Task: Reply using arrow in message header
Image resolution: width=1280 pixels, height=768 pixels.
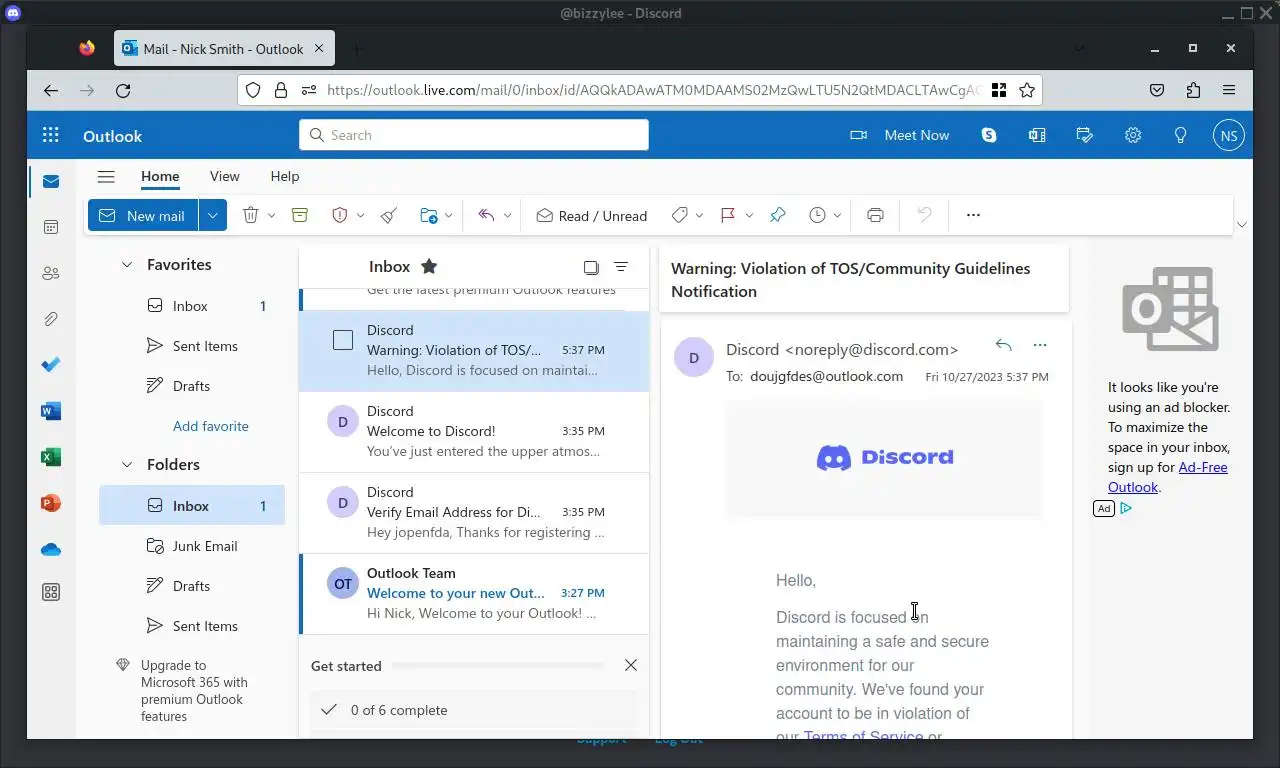Action: [x=1003, y=345]
